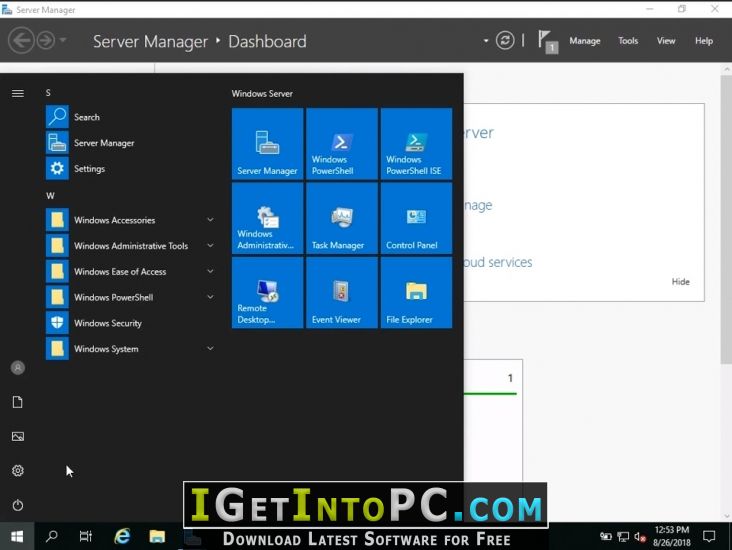Click the Windows Start button
This screenshot has width=732, height=550.
(x=17, y=536)
